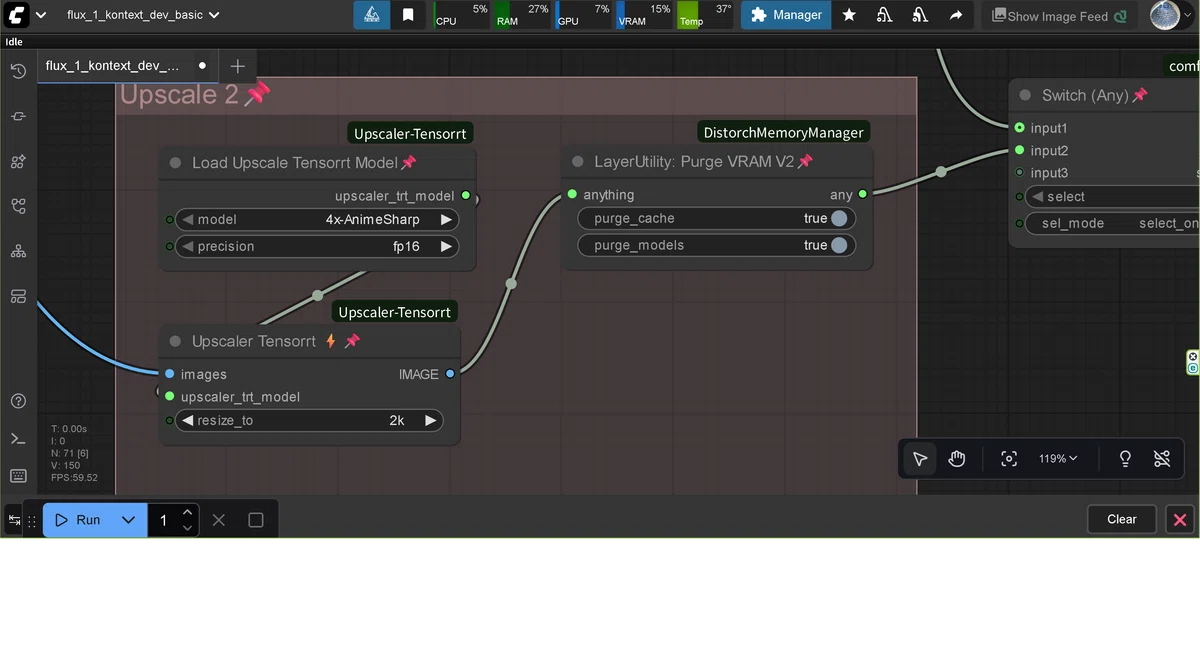Open the ComfyUI logo main menu
1200x650 pixels.
[x=17, y=15]
